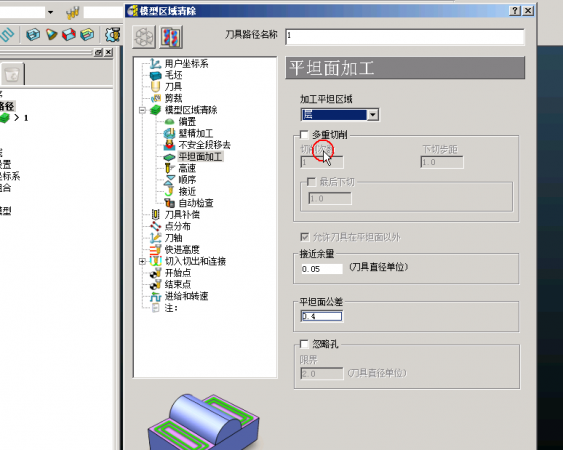The width and height of the screenshot is (563, 450).
Task: Click the yellow-green block toolbar icon
Action: pyautogui.click(x=87, y=34)
